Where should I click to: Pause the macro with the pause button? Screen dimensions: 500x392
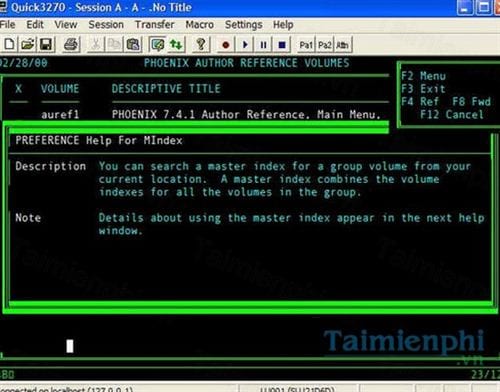click(x=263, y=45)
